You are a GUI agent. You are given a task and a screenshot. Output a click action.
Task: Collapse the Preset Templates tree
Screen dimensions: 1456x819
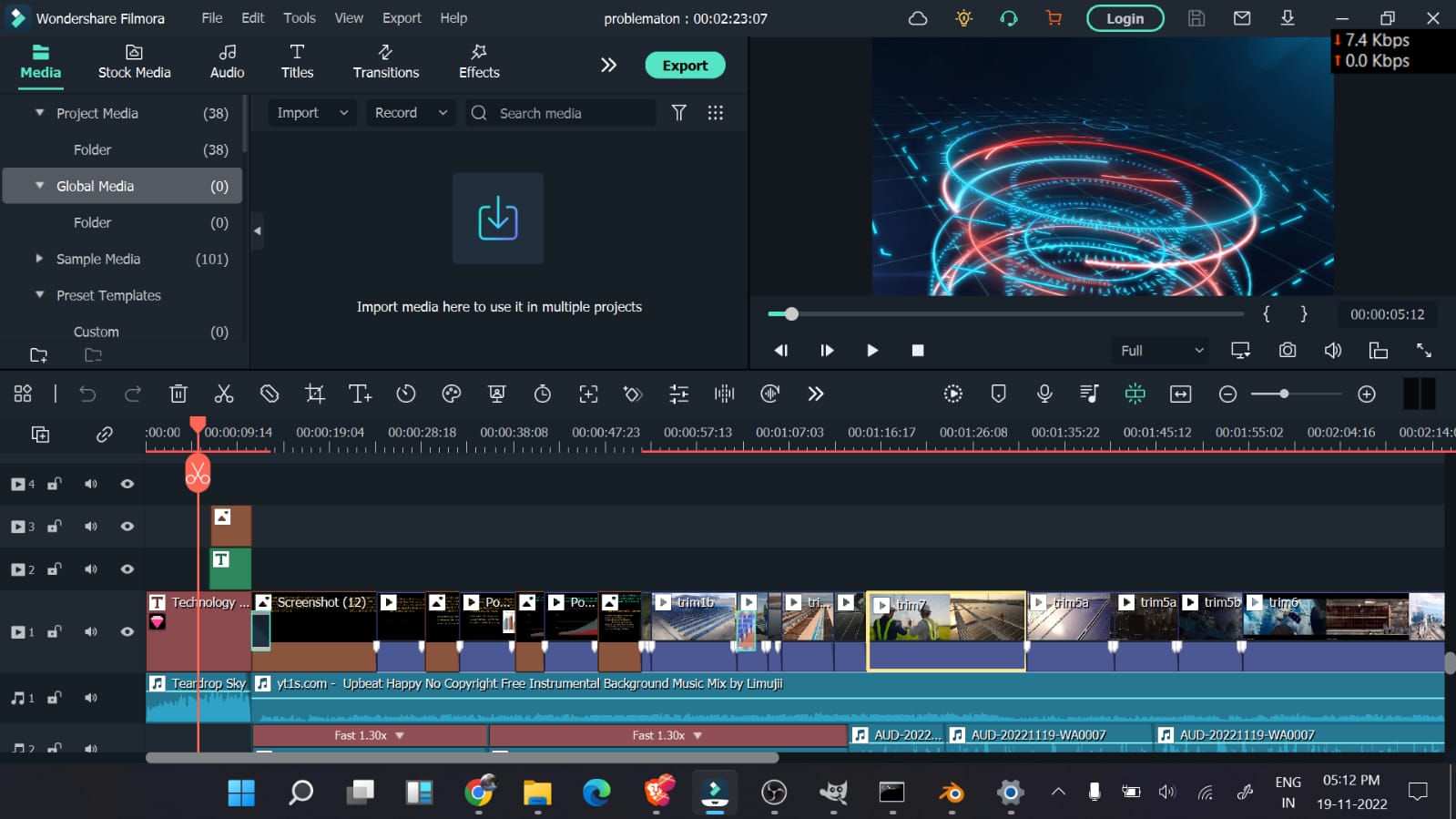coord(39,295)
